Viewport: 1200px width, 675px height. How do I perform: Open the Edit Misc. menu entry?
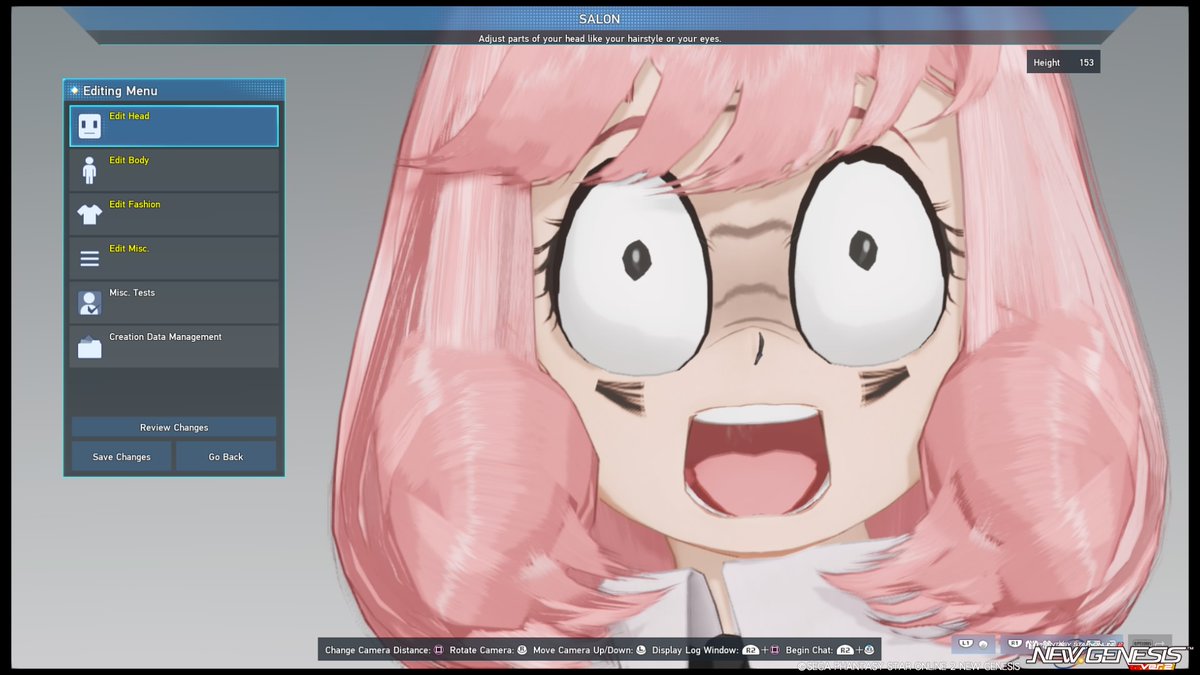tap(174, 258)
